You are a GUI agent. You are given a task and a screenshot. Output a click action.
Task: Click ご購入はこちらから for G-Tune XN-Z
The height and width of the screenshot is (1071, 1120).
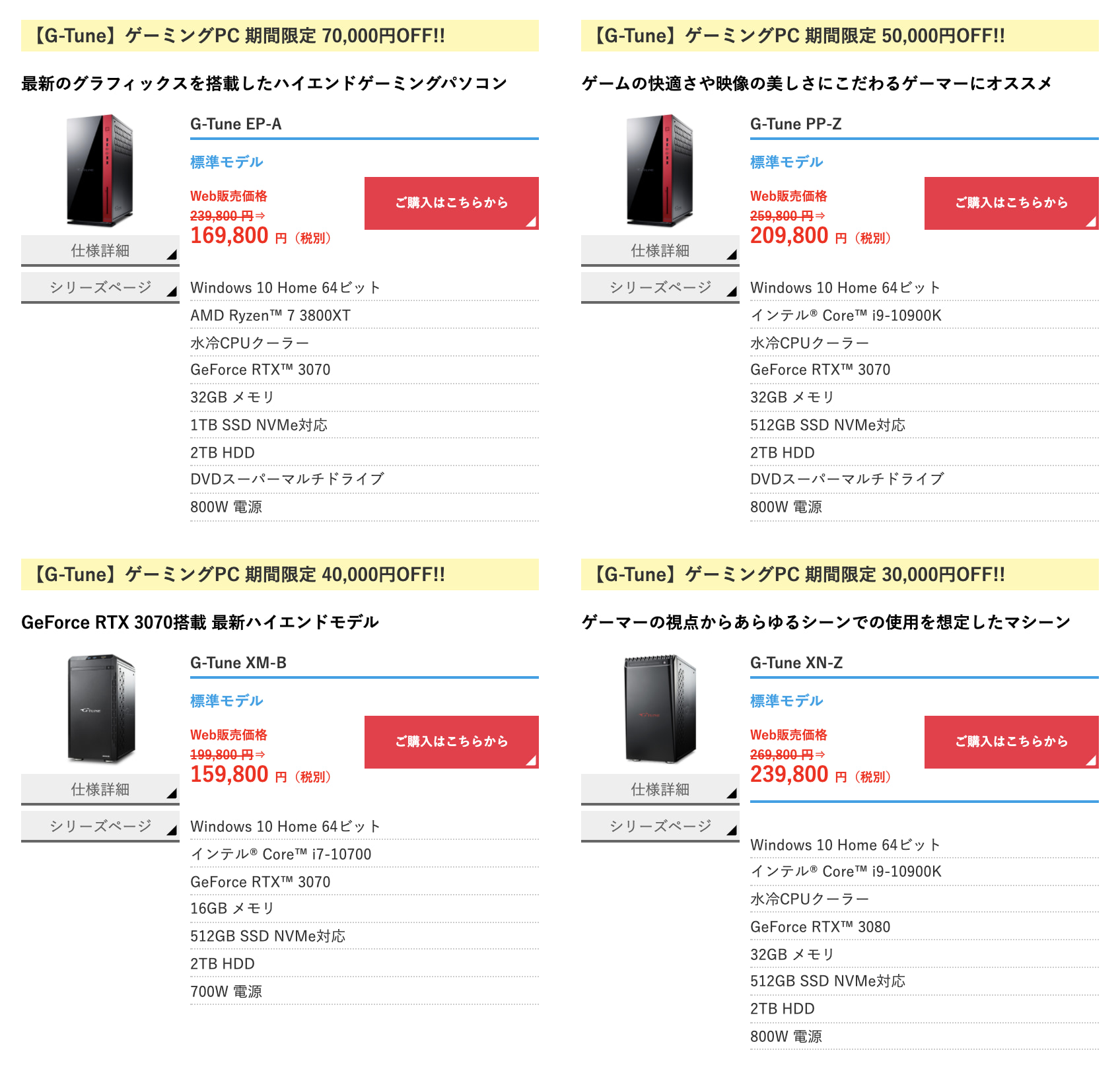click(x=1012, y=742)
